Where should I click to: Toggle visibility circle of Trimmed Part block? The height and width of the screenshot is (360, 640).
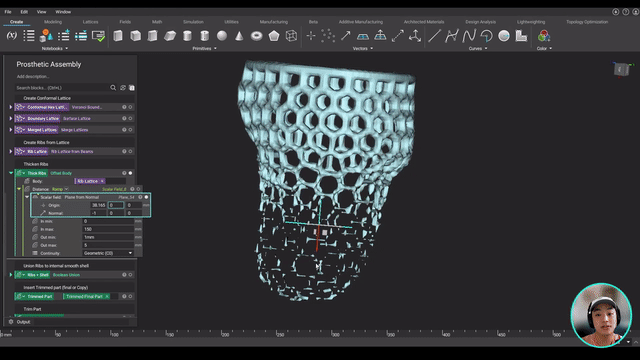coord(131,296)
